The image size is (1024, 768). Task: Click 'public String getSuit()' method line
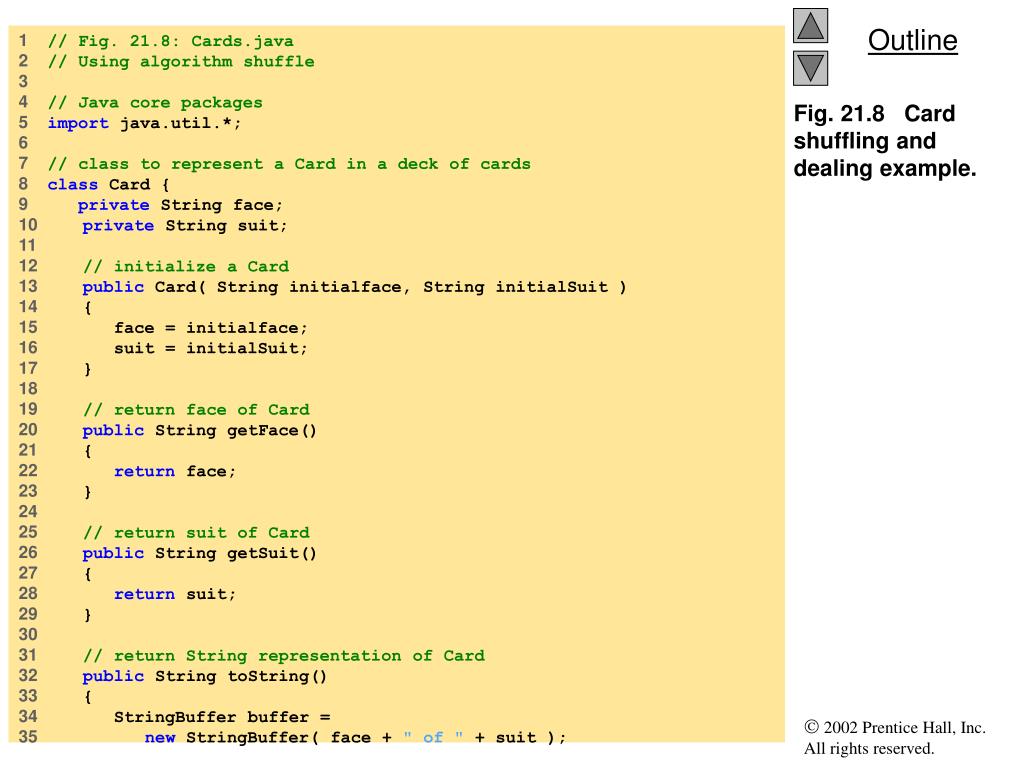[199, 553]
